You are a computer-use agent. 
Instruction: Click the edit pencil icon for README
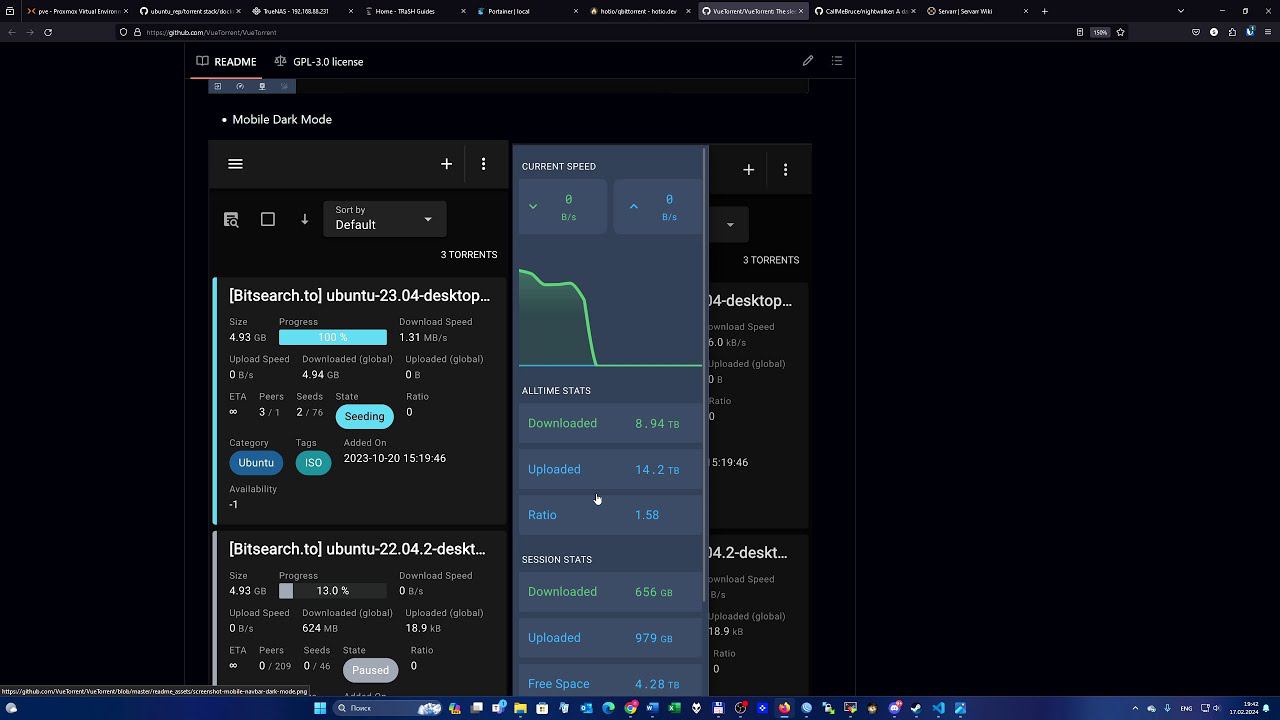(808, 61)
